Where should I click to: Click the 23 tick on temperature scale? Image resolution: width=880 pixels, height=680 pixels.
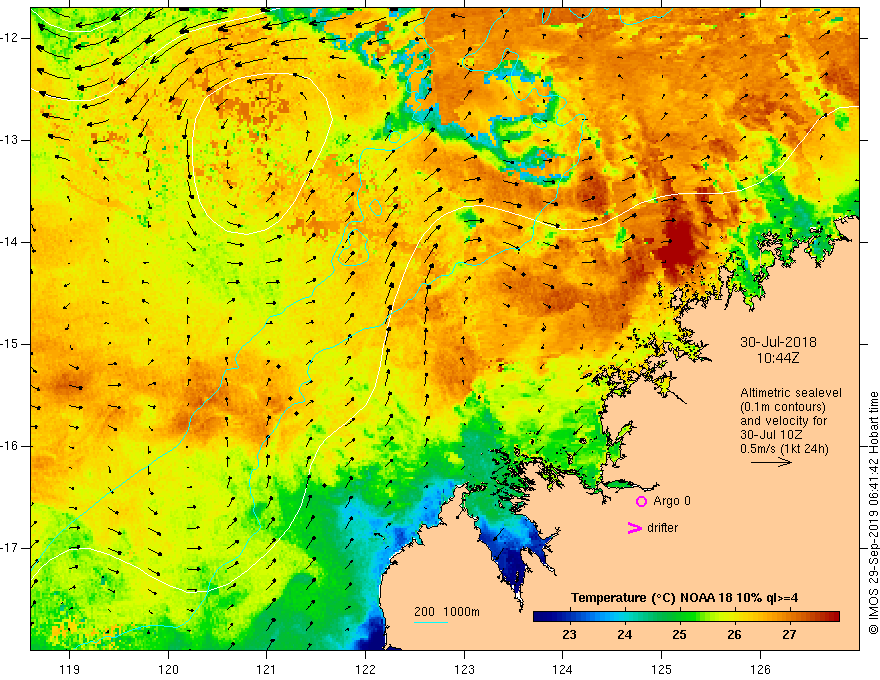point(569,635)
